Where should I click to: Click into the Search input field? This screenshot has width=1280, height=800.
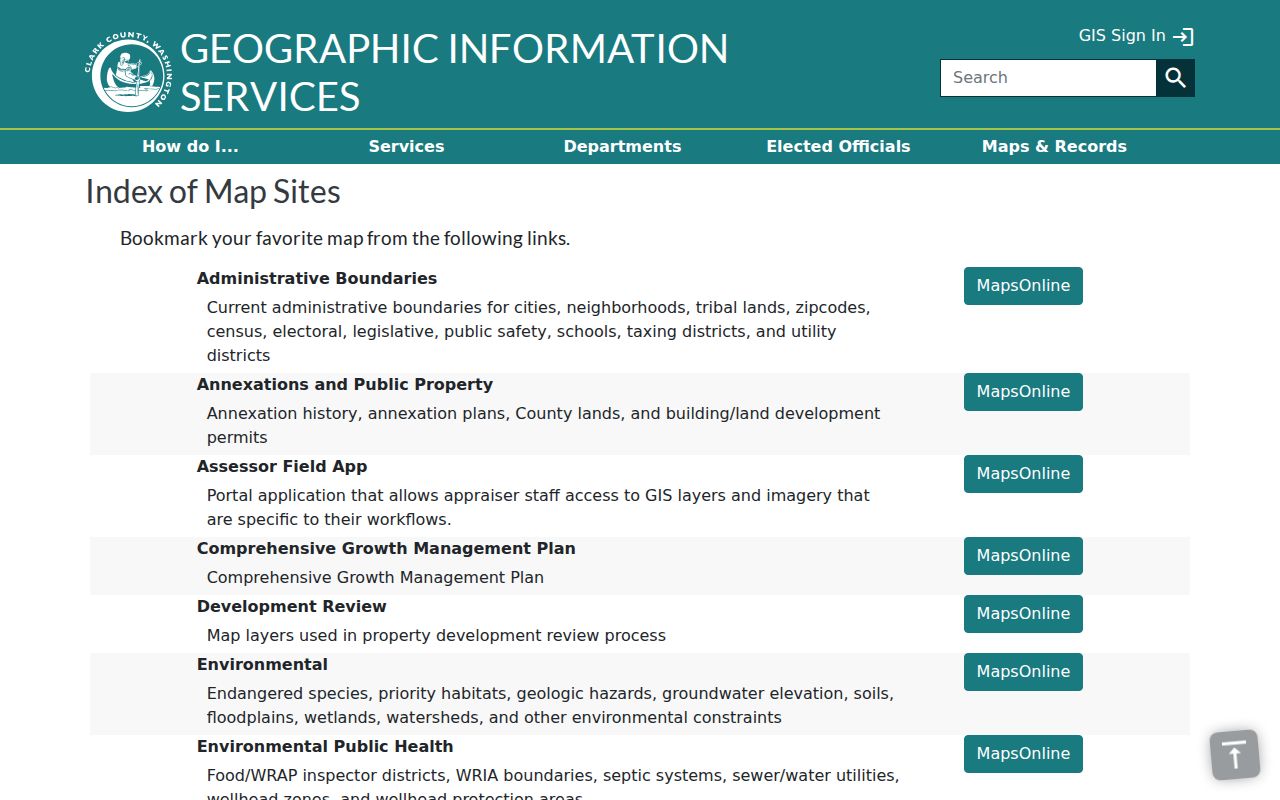coord(1048,78)
